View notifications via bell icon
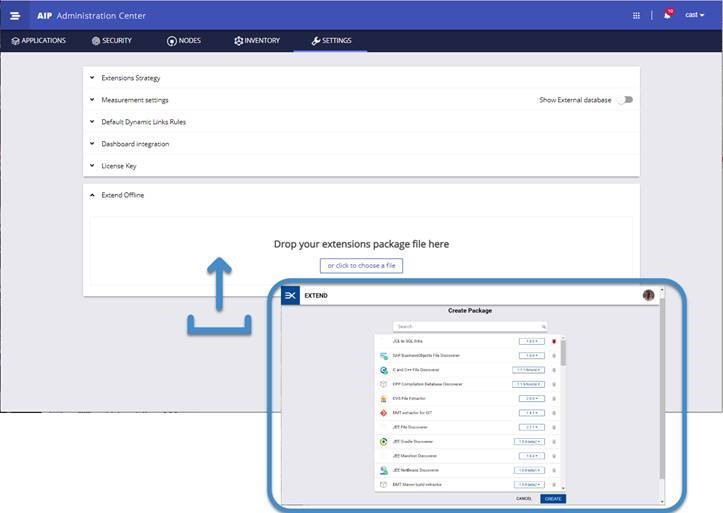Screen dimensions: 723x513 click(x=667, y=15)
